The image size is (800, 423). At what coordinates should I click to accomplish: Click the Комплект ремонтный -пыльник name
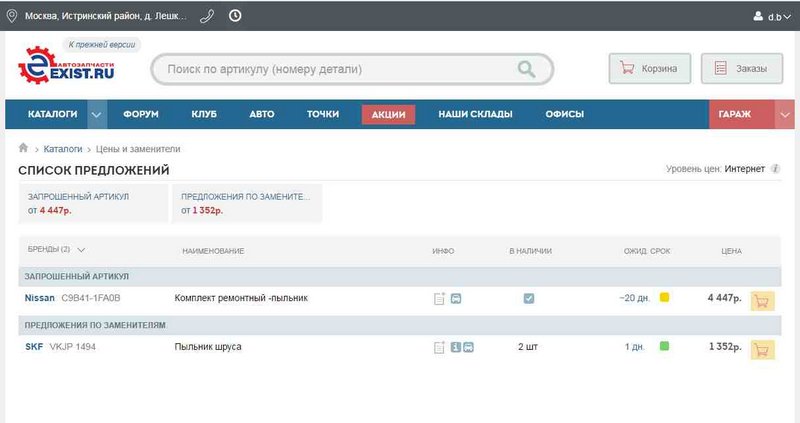click(241, 298)
